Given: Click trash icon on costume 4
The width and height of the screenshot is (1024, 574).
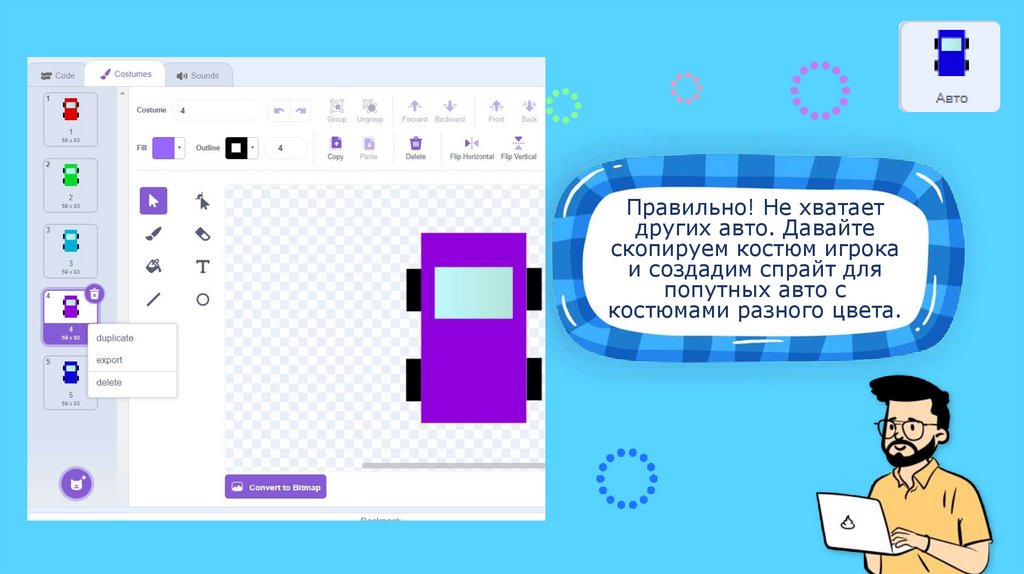Looking at the screenshot, I should coord(95,294).
